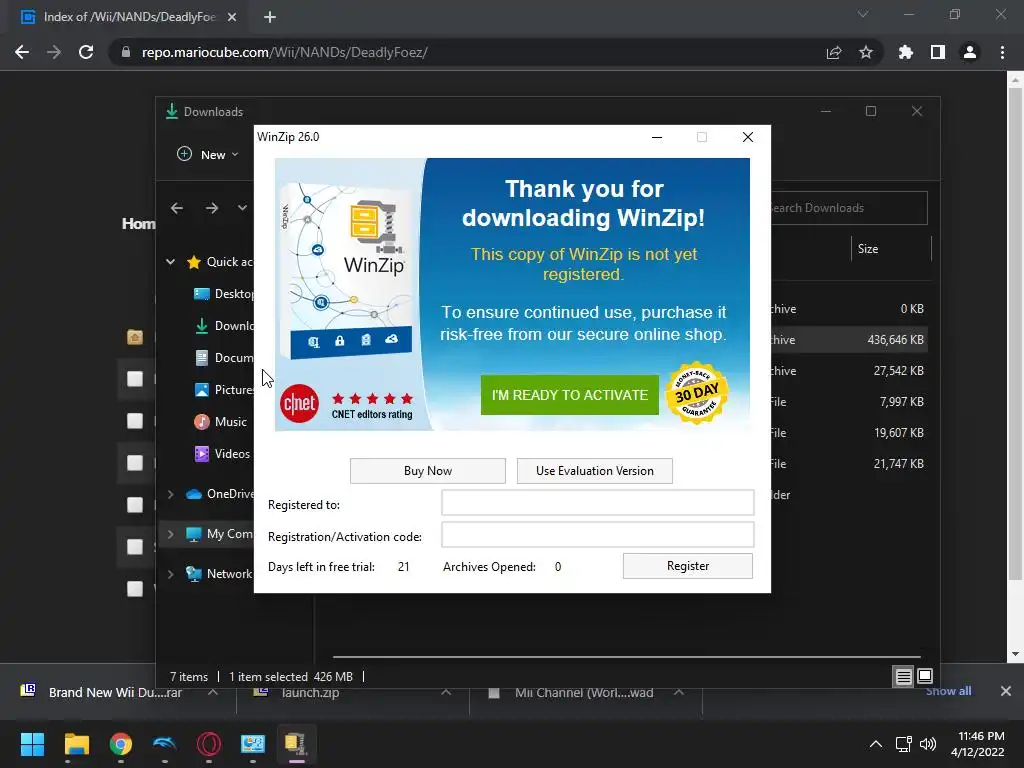Open the Chrome profile icon

click(x=970, y=52)
